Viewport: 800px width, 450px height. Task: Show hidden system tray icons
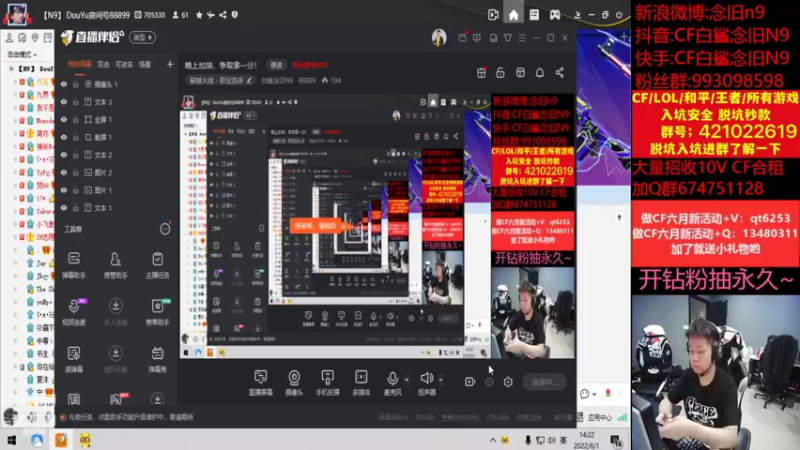pyautogui.click(x=492, y=440)
